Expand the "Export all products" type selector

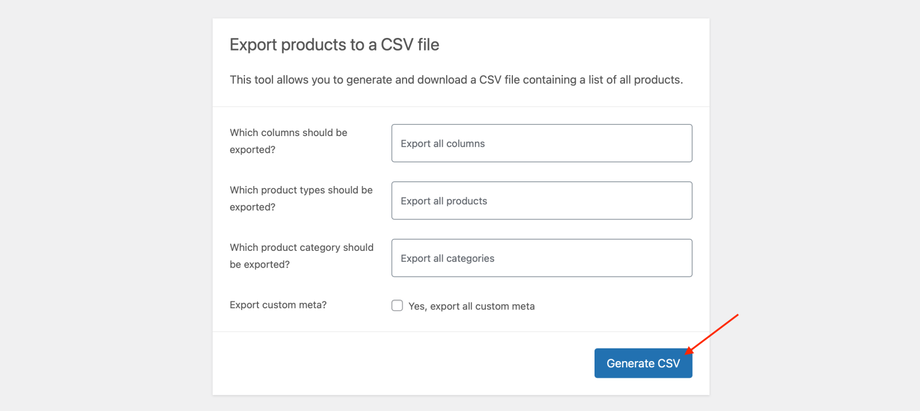tap(541, 200)
